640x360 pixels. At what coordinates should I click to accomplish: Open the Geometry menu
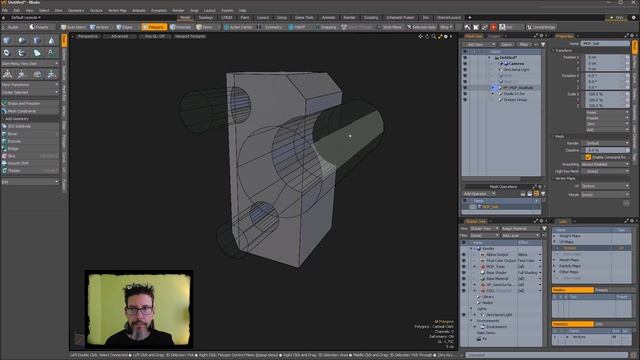(76, 10)
